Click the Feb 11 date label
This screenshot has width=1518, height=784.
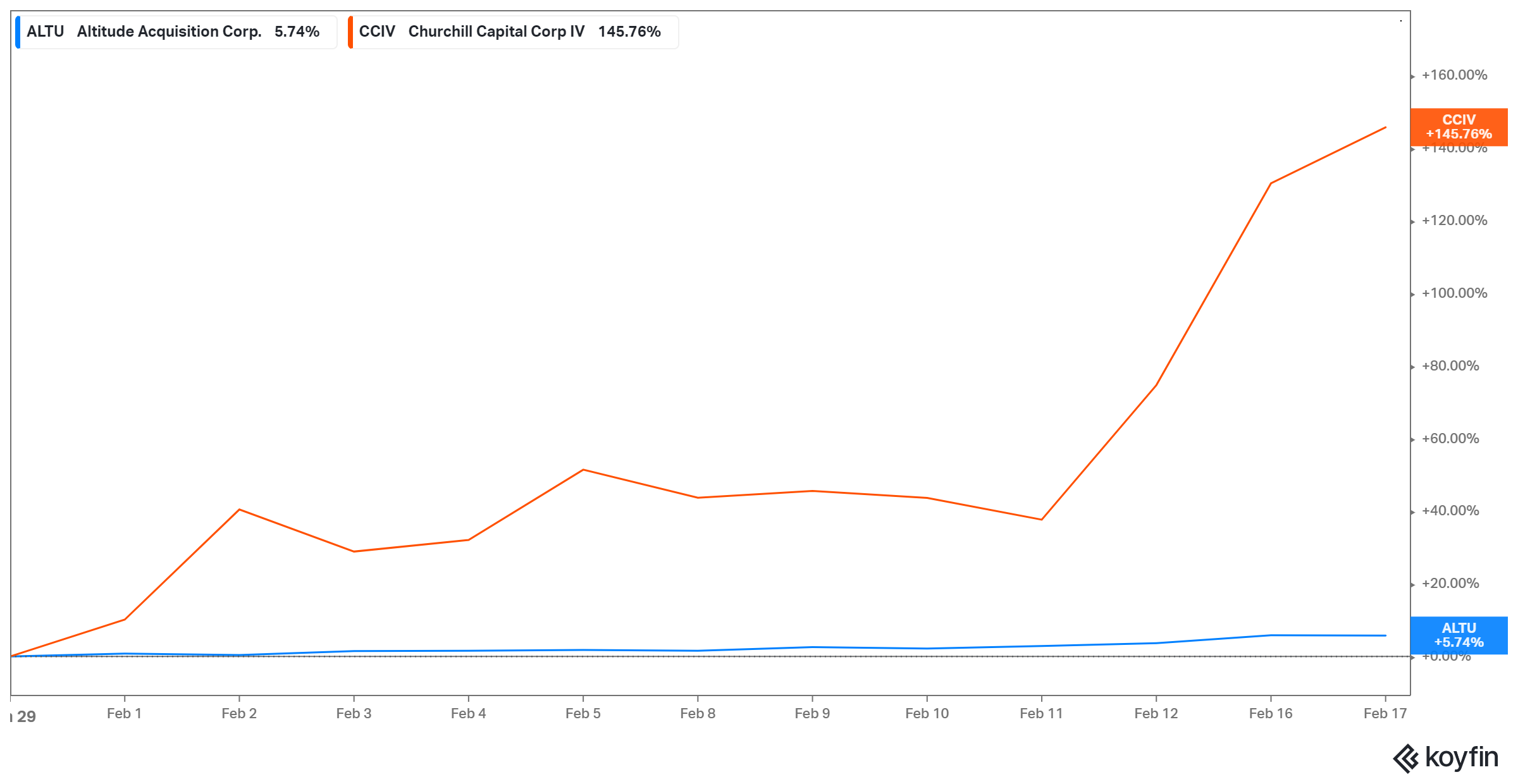point(1041,713)
